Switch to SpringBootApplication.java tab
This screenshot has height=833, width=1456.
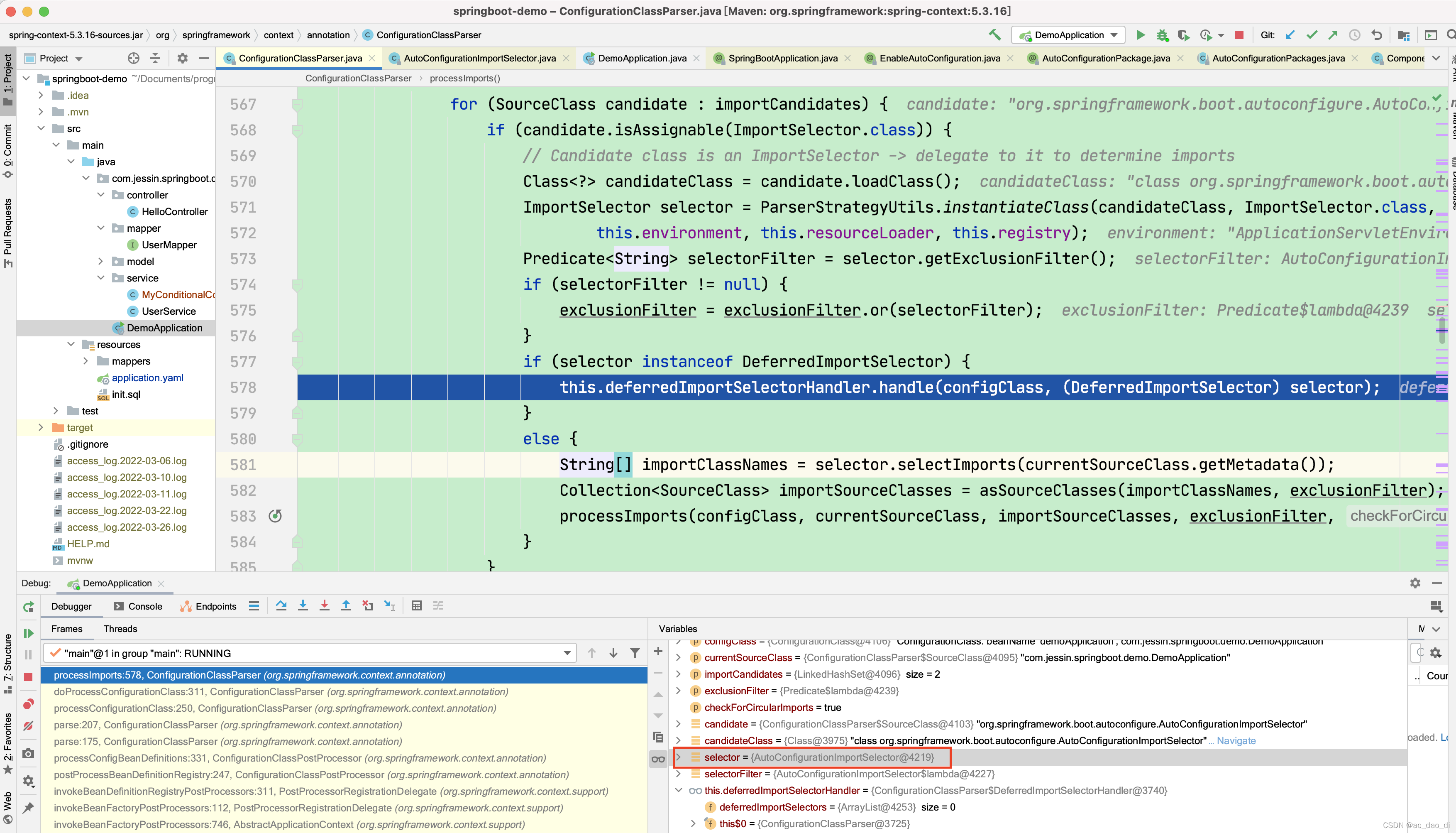coord(783,59)
